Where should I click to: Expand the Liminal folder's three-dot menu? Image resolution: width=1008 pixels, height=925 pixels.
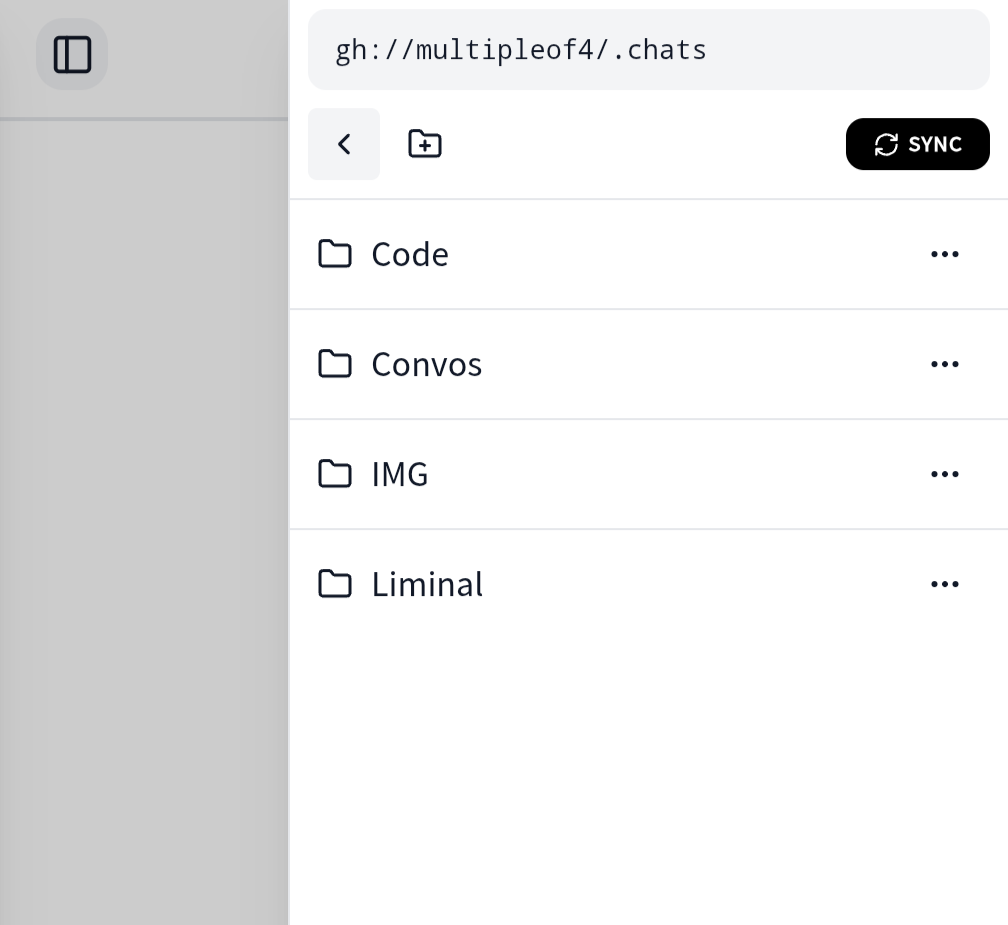pos(945,584)
